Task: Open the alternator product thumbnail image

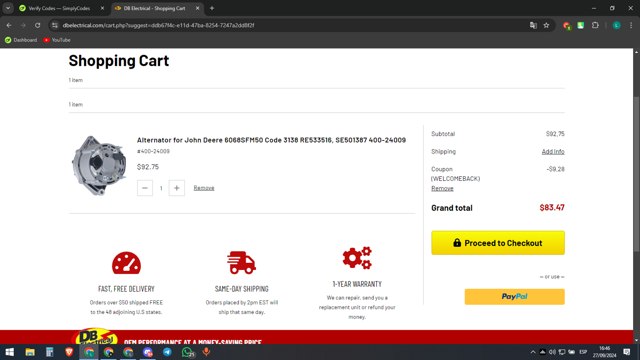Action: 99,165
